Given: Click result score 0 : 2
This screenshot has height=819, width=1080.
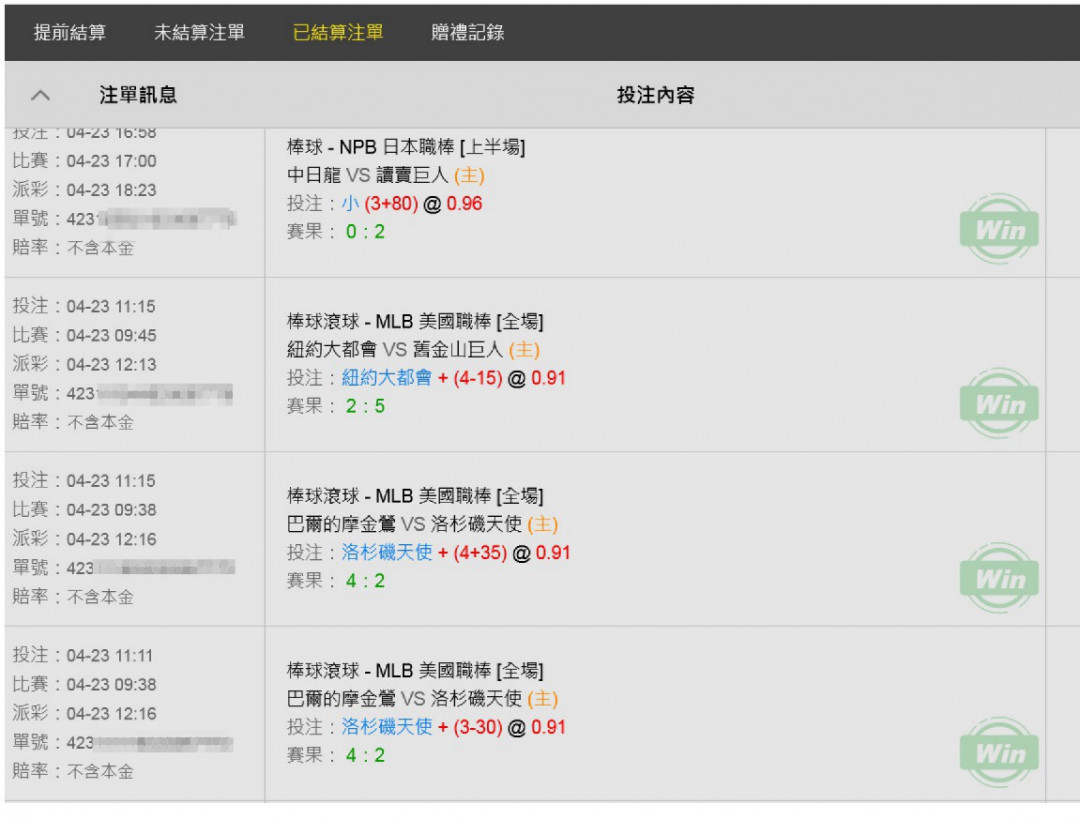Looking at the screenshot, I should click(x=365, y=232).
